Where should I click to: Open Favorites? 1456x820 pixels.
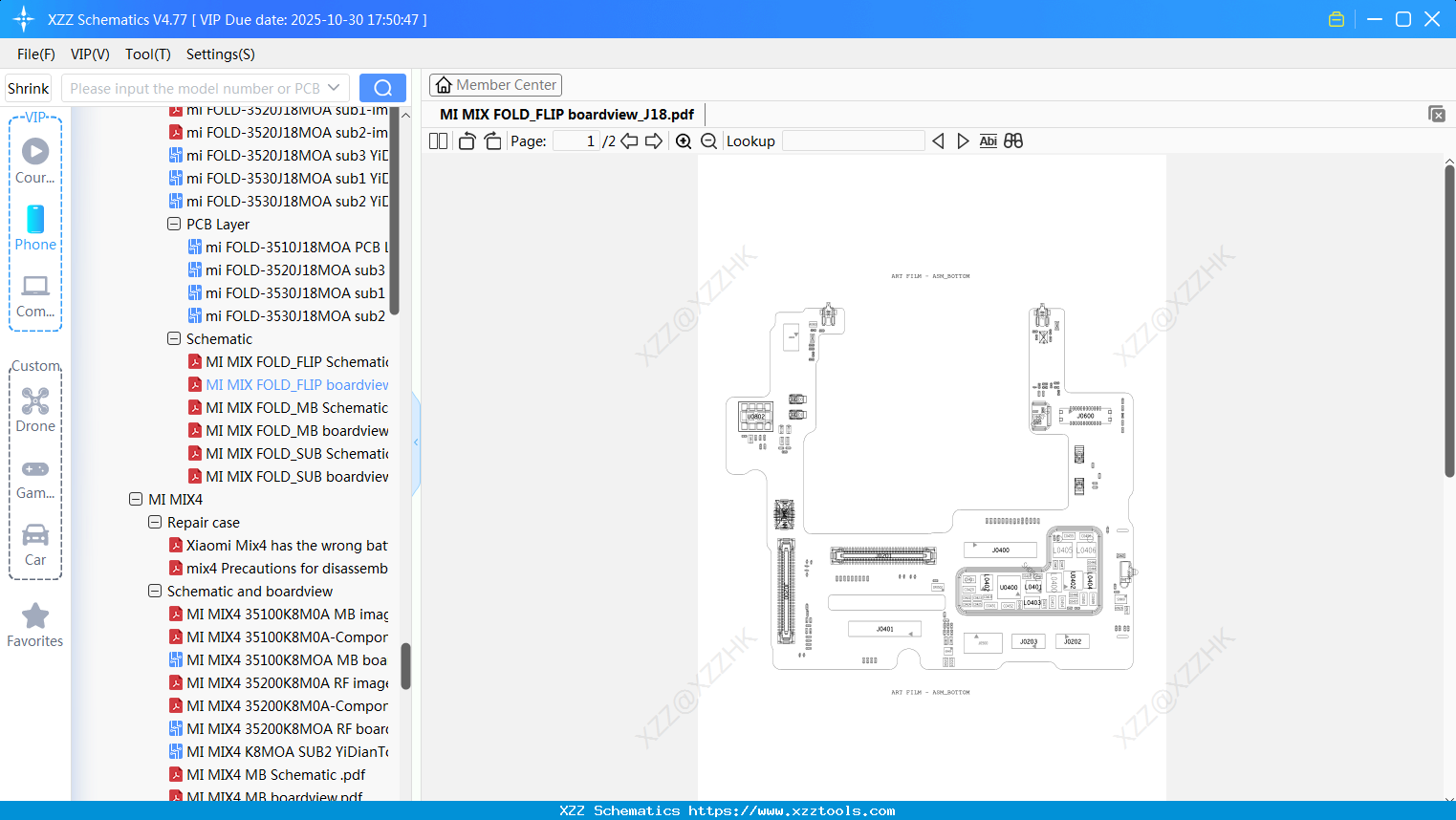[x=35, y=626]
